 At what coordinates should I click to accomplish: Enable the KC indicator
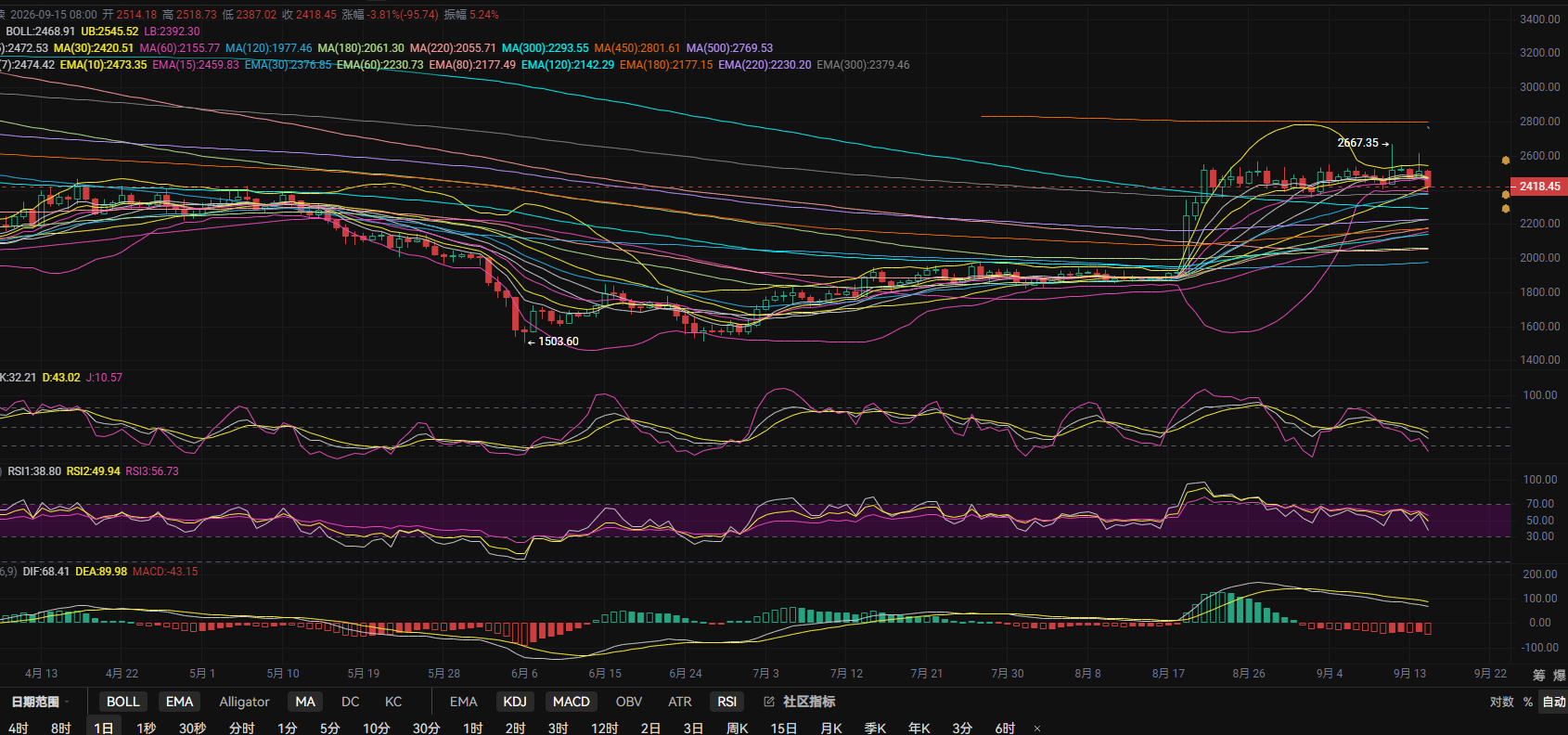393,702
